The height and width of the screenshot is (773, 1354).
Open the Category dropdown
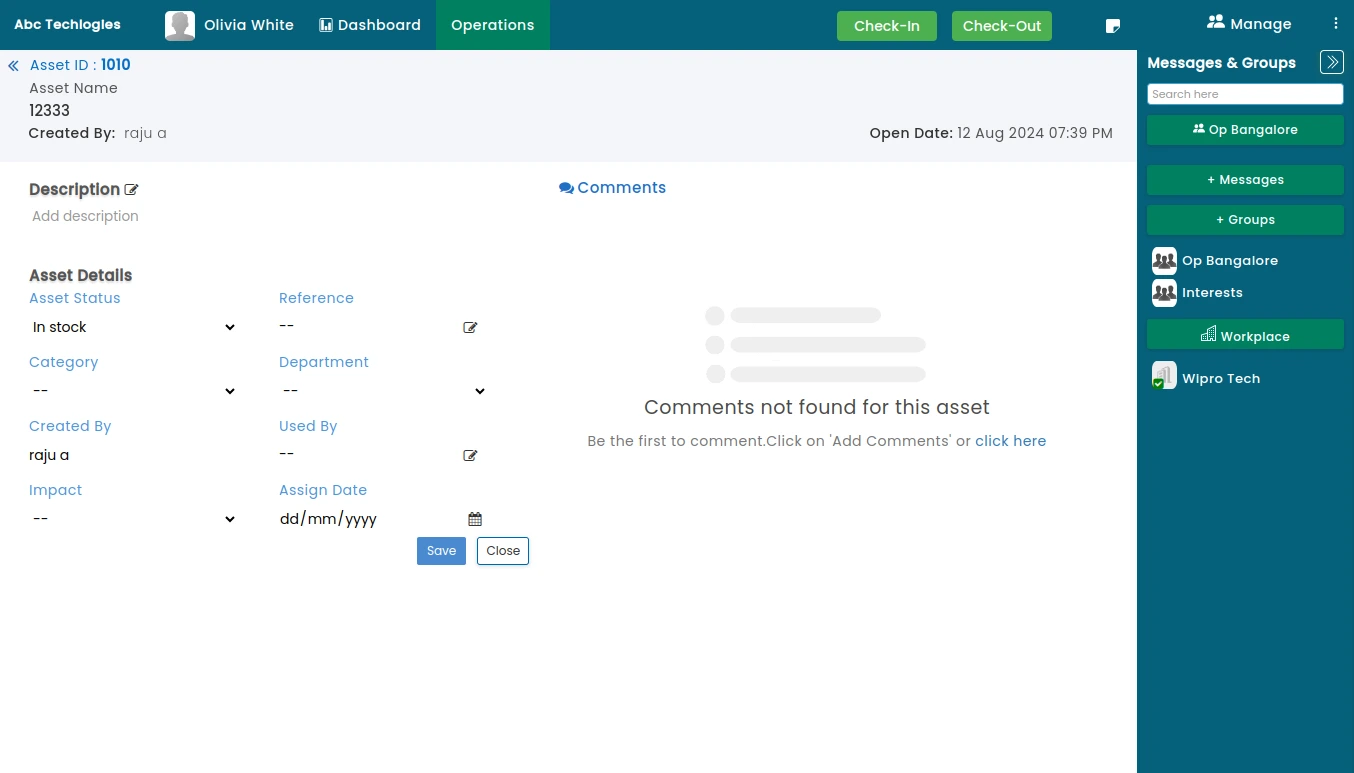pyautogui.click(x=134, y=391)
